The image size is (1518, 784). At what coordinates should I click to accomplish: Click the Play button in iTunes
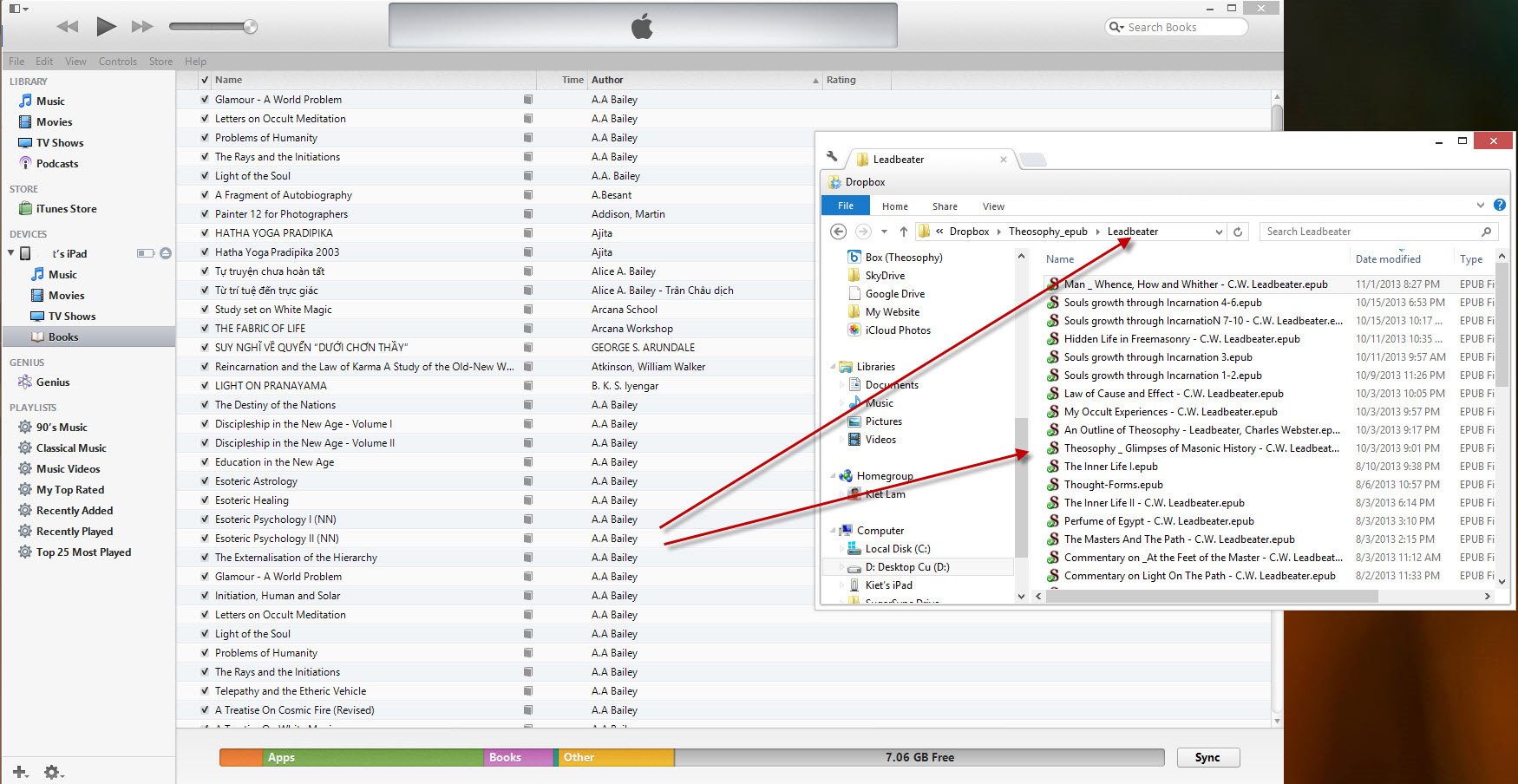pos(106,26)
